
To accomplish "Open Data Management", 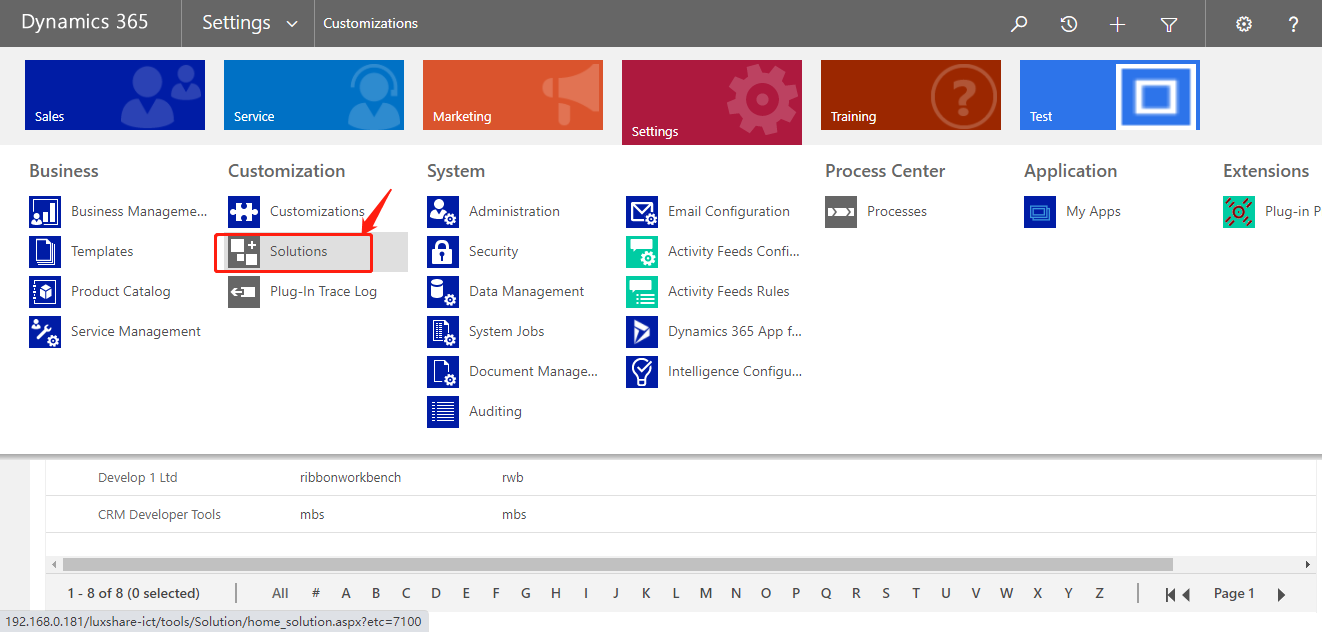I will point(525,291).
